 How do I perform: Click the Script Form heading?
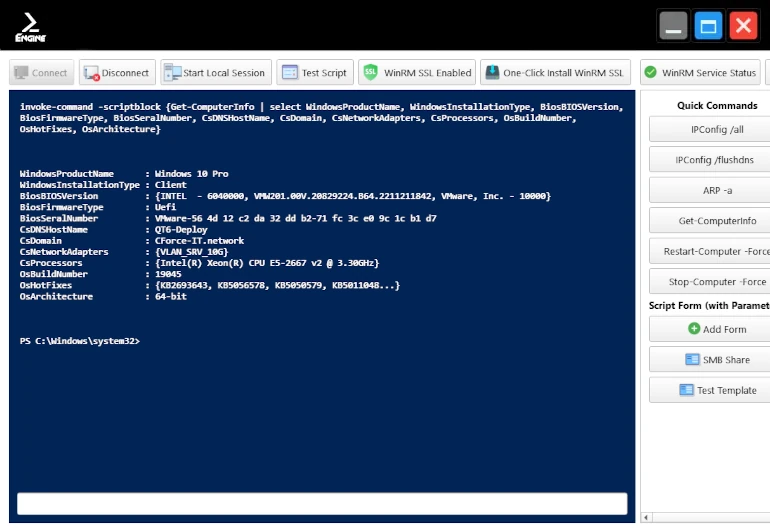709,306
